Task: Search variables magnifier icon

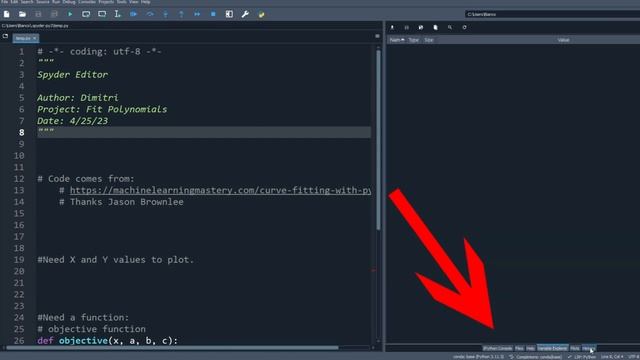Action: click(x=450, y=27)
